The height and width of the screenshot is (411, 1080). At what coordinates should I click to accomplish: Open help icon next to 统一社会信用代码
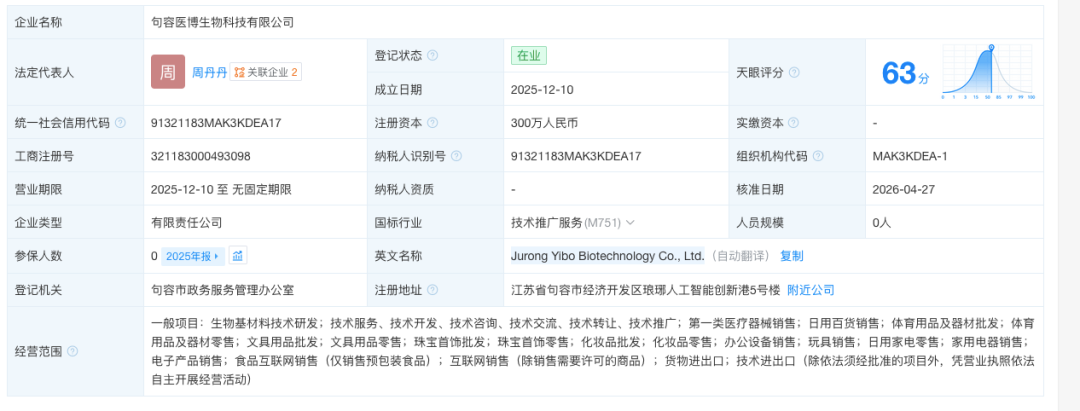coord(121,123)
